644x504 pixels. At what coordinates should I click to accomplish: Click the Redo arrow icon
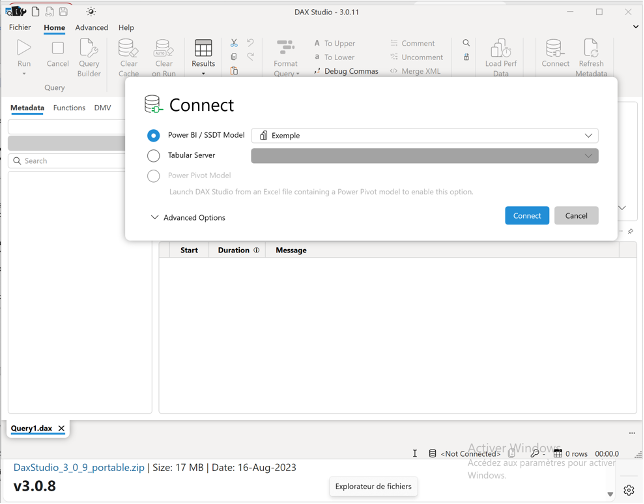[x=250, y=57]
